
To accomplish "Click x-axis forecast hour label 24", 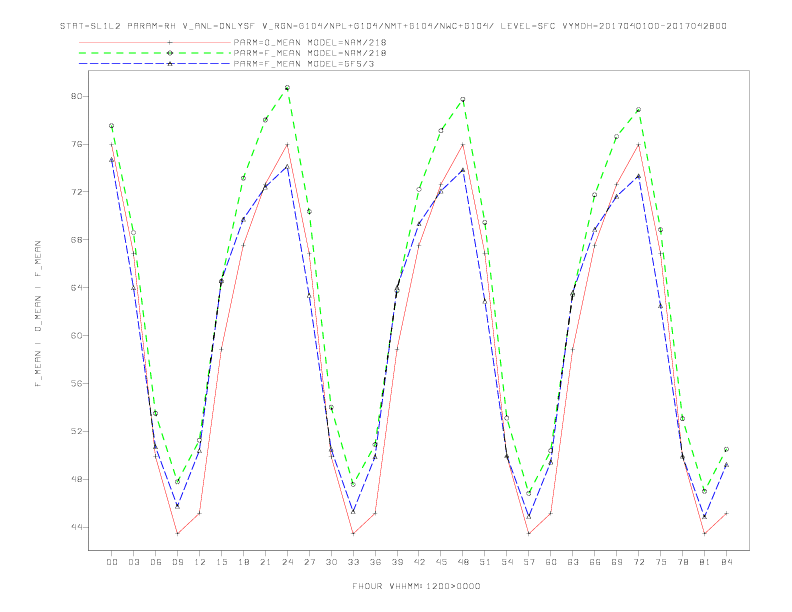I will point(287,562).
